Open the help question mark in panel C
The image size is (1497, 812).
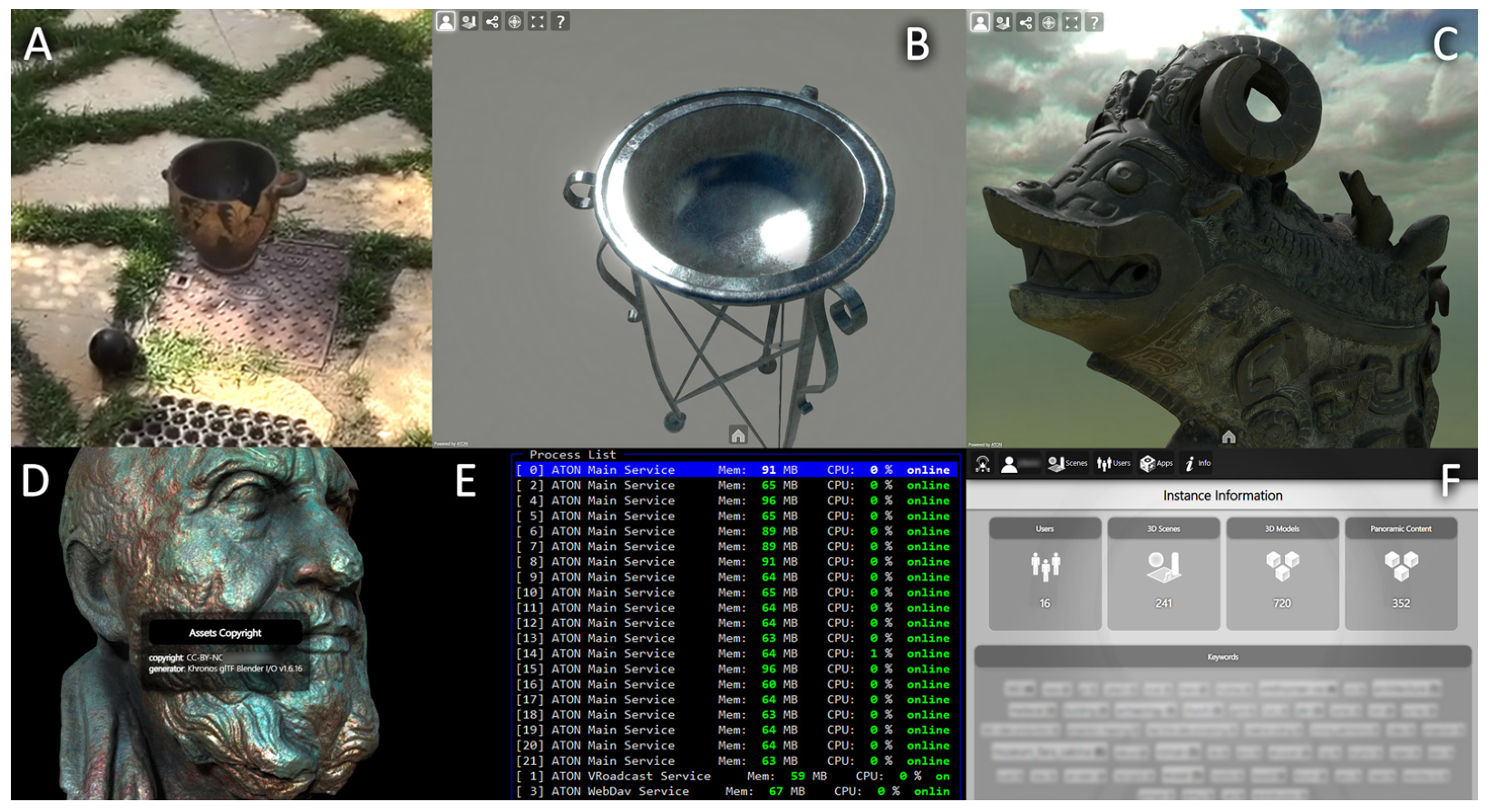coord(1094,22)
